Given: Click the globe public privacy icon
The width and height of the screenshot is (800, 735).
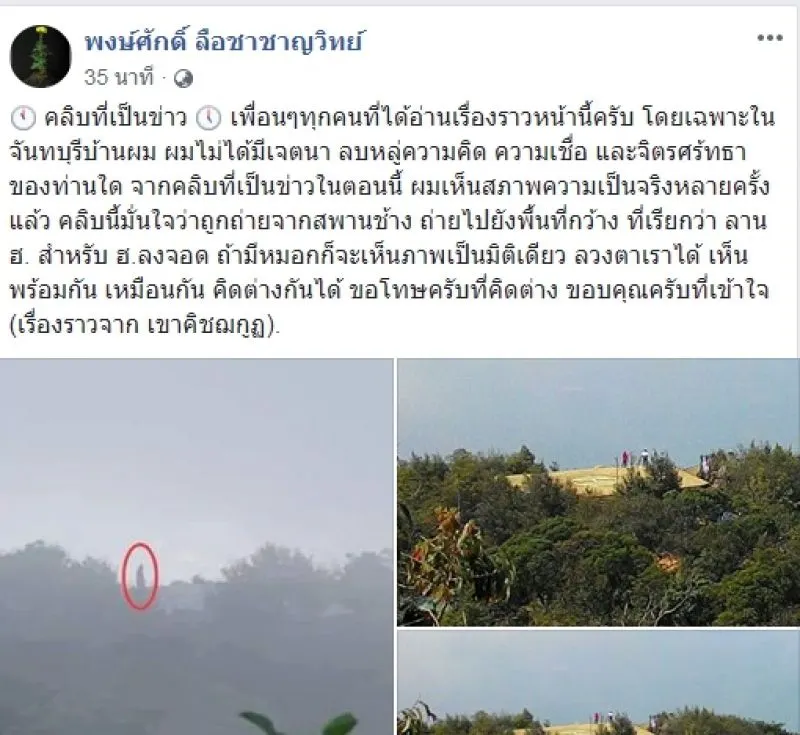Looking at the screenshot, I should point(183,79).
